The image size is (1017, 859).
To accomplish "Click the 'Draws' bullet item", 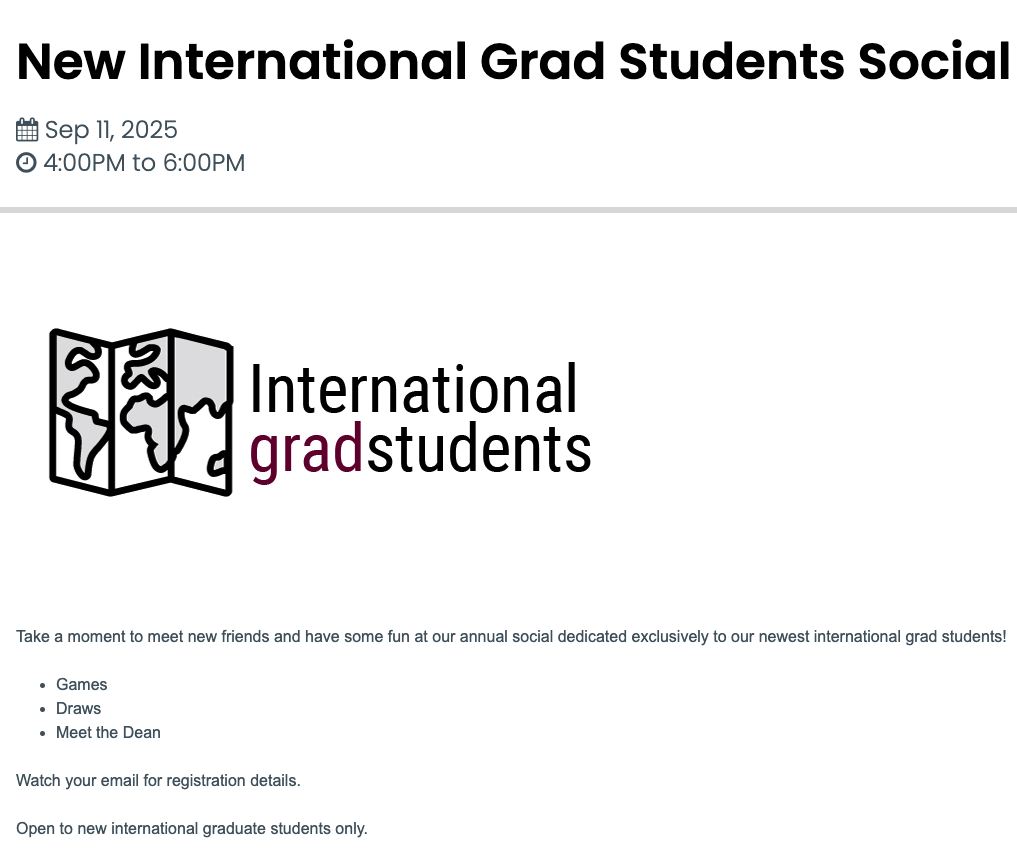I will pyautogui.click(x=78, y=708).
